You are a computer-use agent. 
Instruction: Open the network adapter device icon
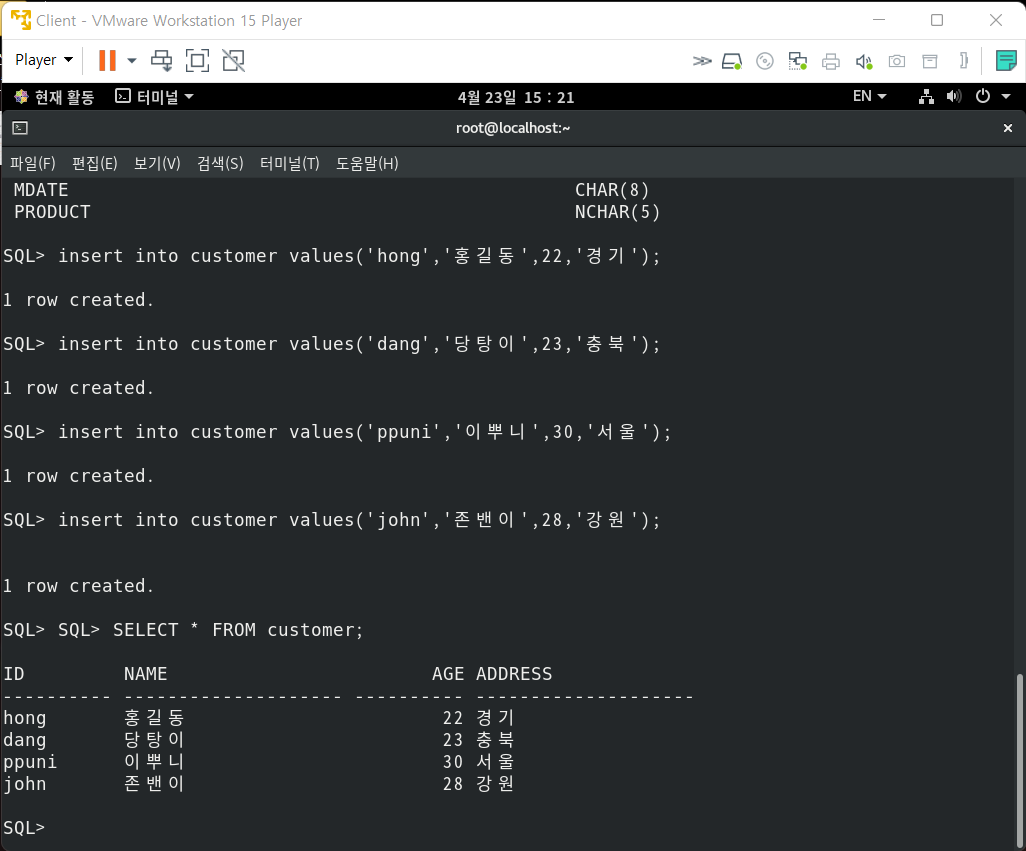point(798,61)
